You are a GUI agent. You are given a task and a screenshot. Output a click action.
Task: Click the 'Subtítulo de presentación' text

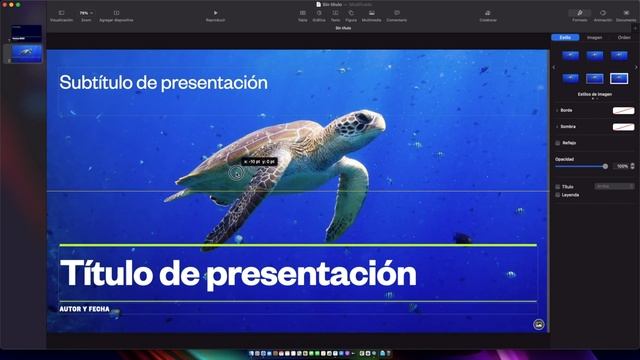(x=164, y=83)
